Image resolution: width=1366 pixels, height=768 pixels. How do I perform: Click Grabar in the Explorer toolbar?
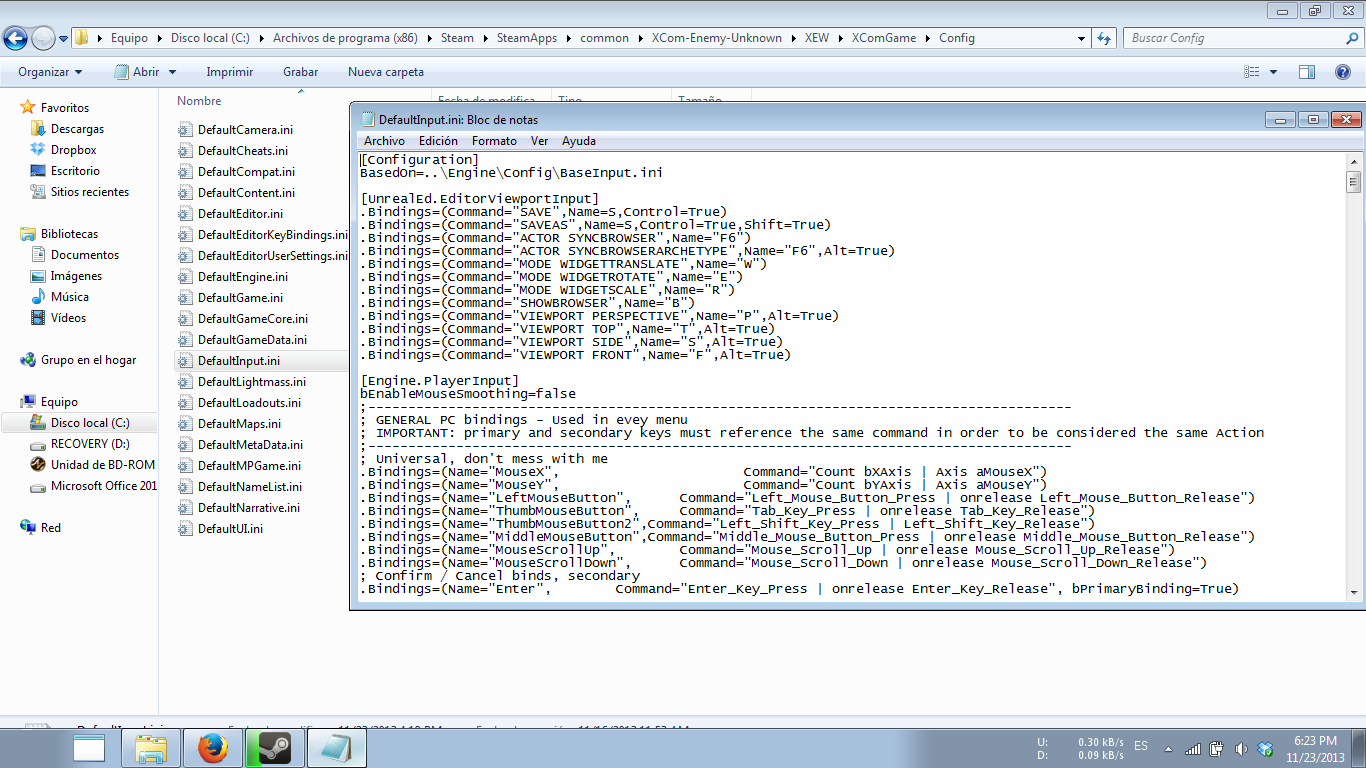[x=300, y=72]
